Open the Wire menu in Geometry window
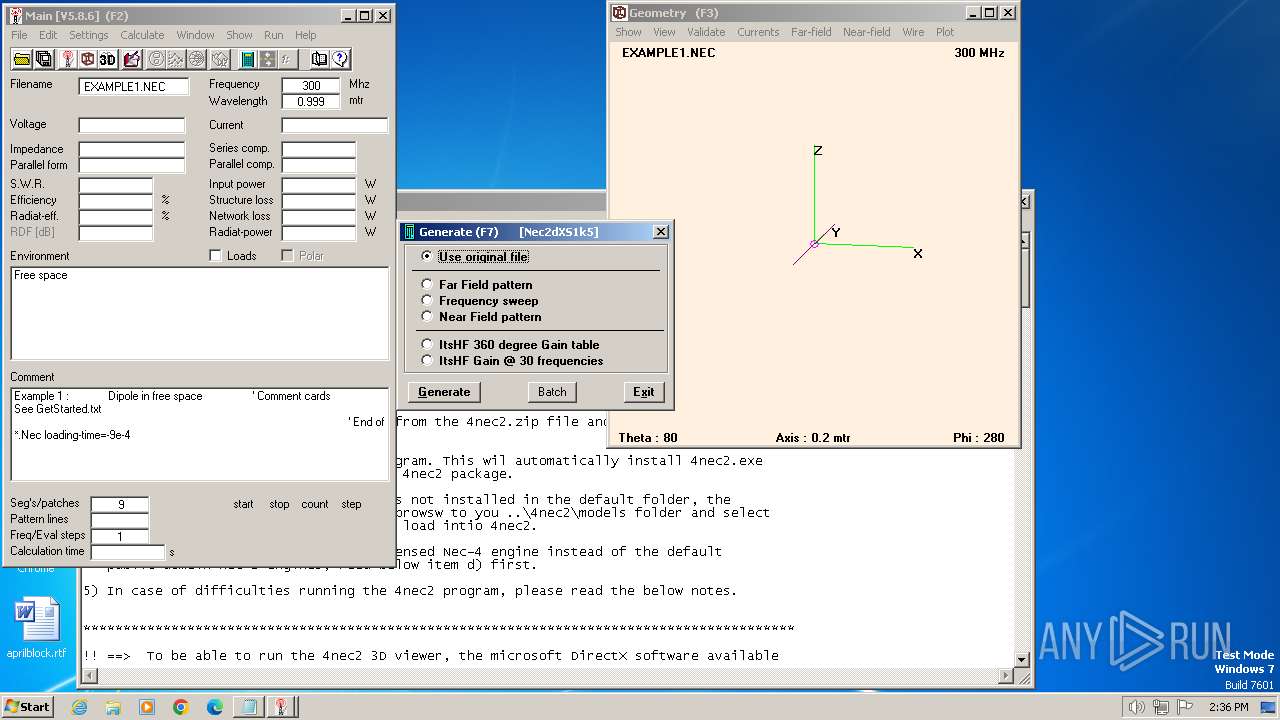The image size is (1280, 720). 913,32
